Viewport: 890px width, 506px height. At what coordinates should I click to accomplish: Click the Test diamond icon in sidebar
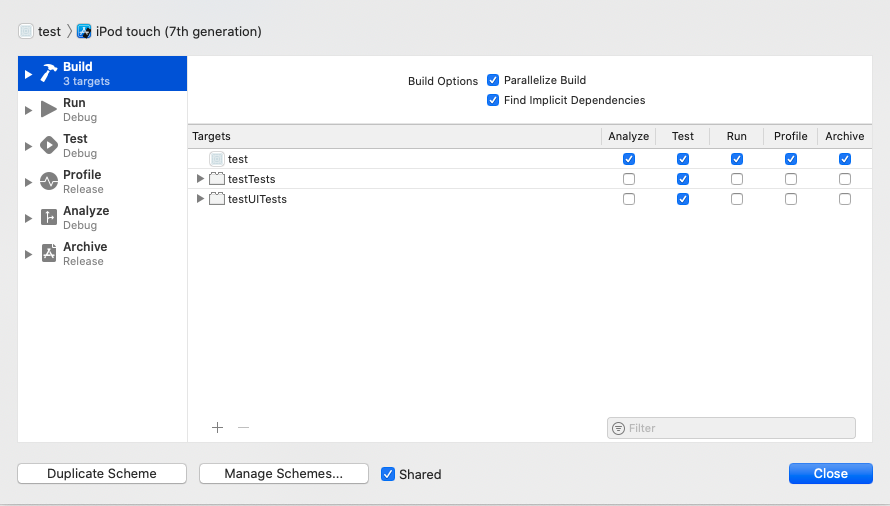[49, 146]
